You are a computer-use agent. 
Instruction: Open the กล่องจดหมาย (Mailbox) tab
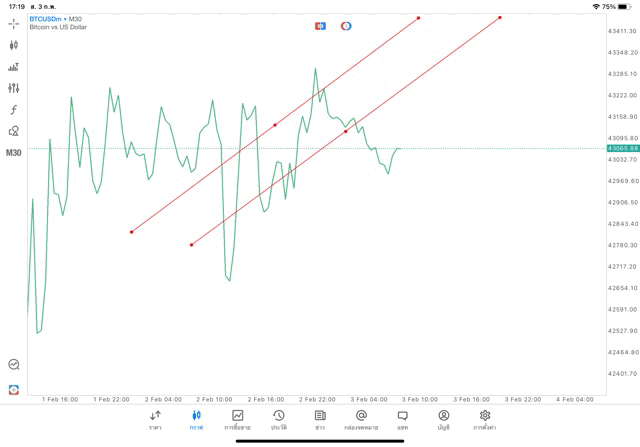[361, 419]
